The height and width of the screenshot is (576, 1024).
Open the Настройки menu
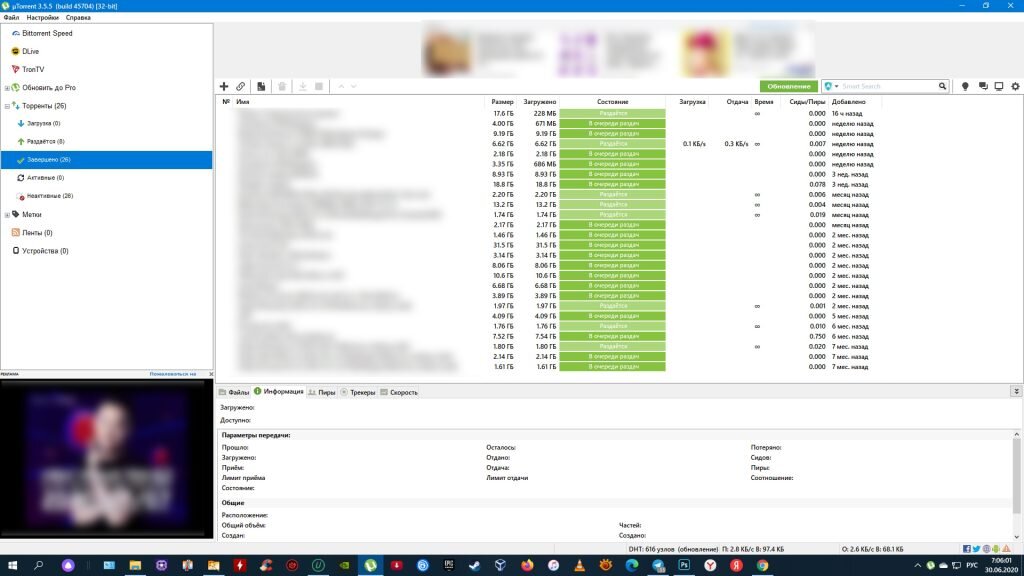[42, 18]
